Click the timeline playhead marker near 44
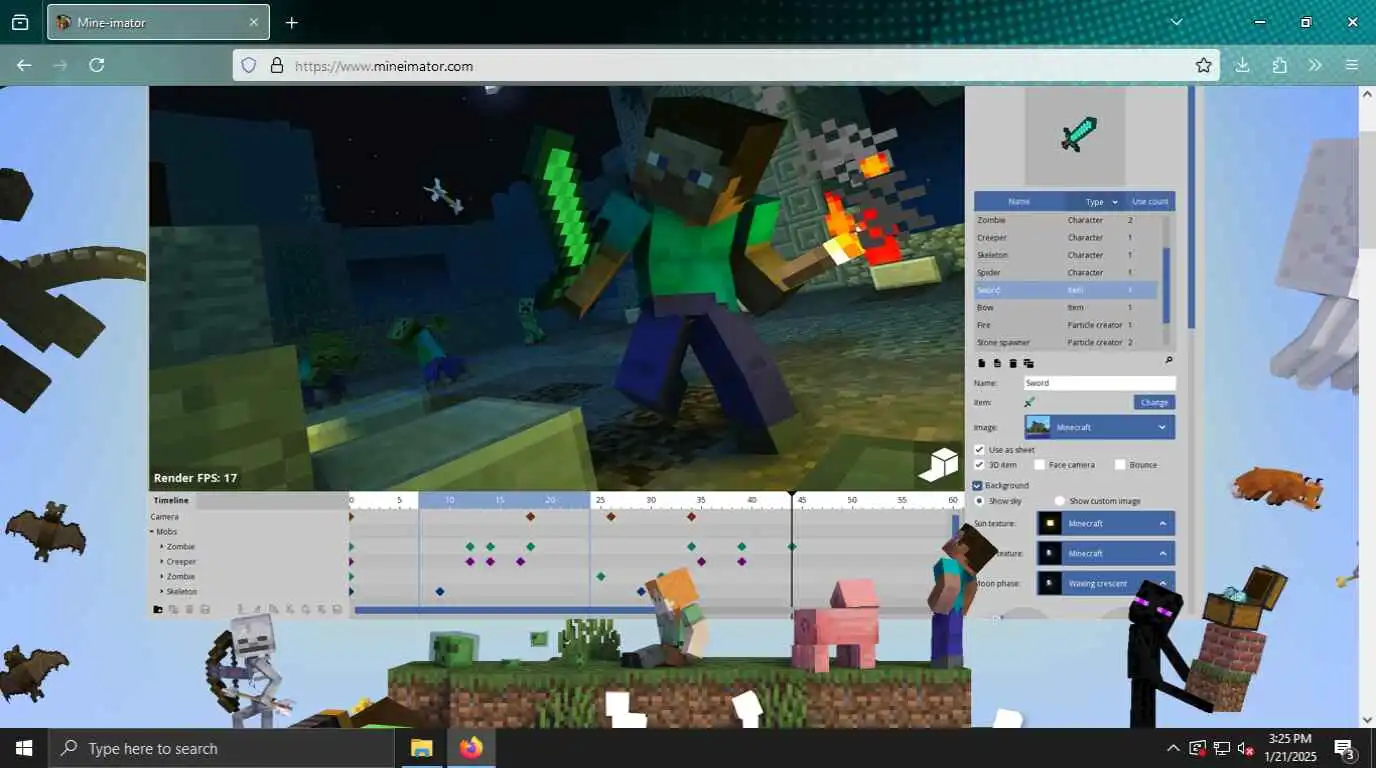 coord(792,495)
